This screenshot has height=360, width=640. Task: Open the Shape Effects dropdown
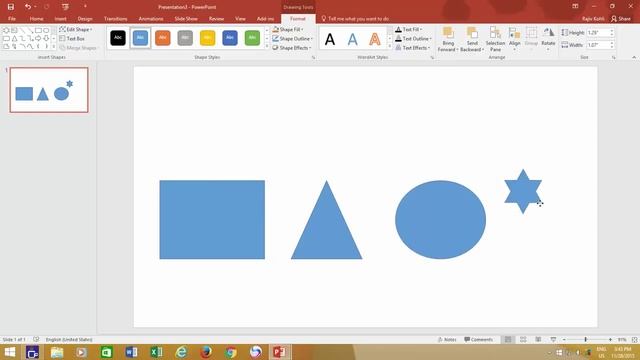[x=291, y=48]
